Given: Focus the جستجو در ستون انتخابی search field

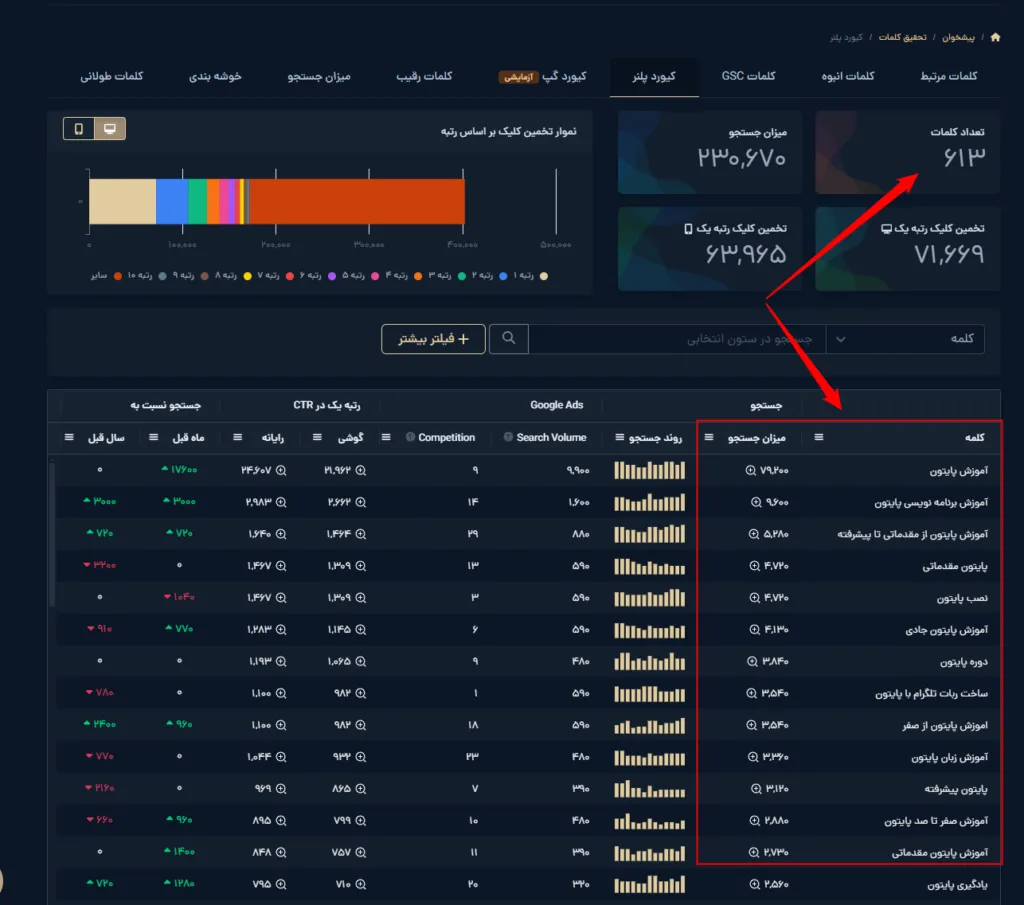Looking at the screenshot, I should pyautogui.click(x=677, y=339).
